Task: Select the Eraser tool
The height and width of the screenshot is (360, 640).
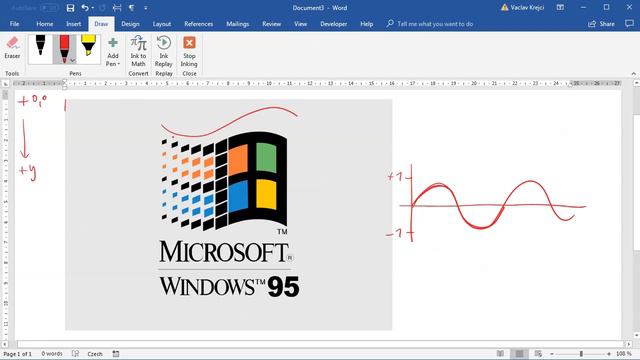Action: pyautogui.click(x=12, y=48)
